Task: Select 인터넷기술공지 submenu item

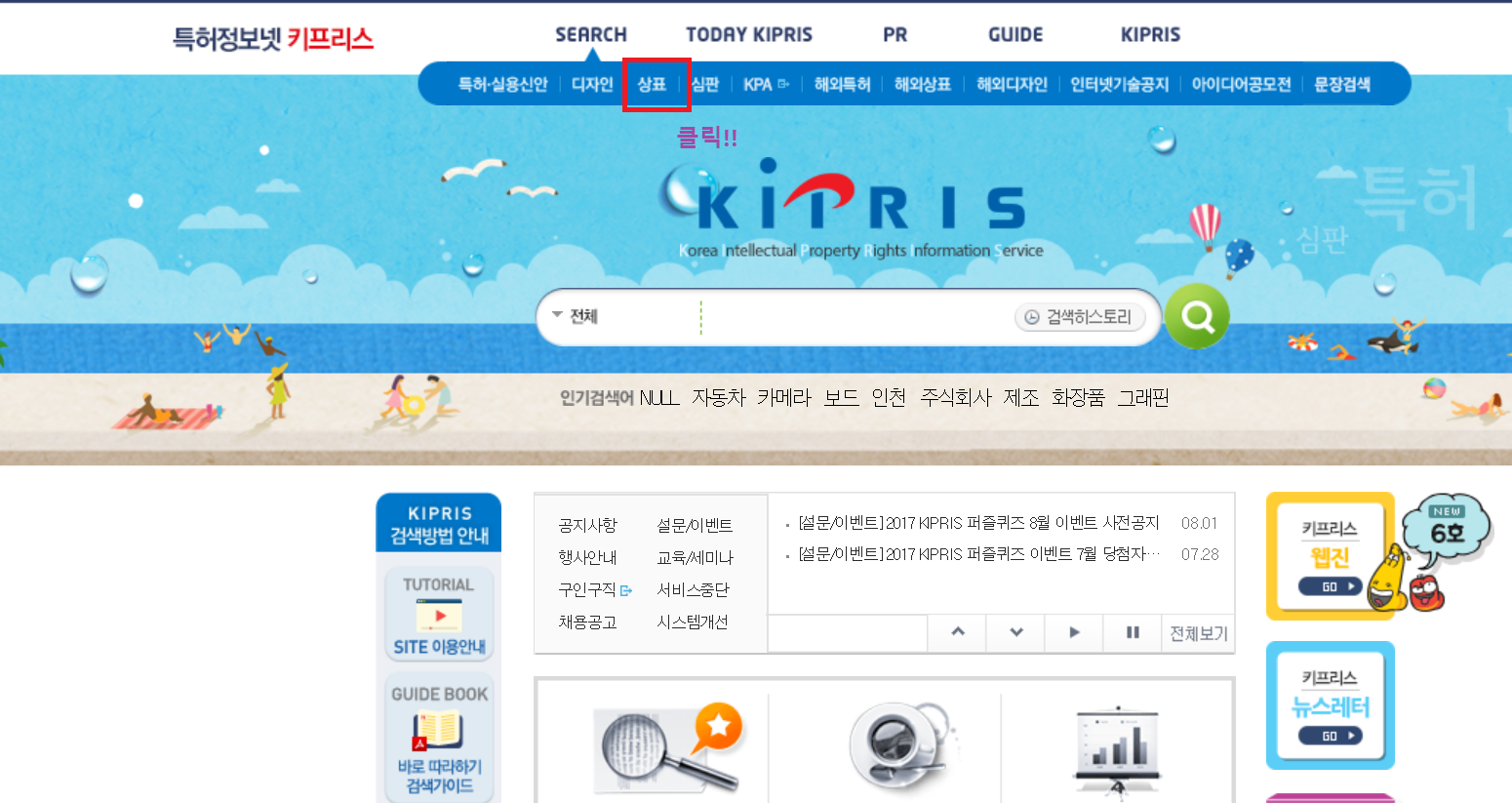Action: point(1120,85)
